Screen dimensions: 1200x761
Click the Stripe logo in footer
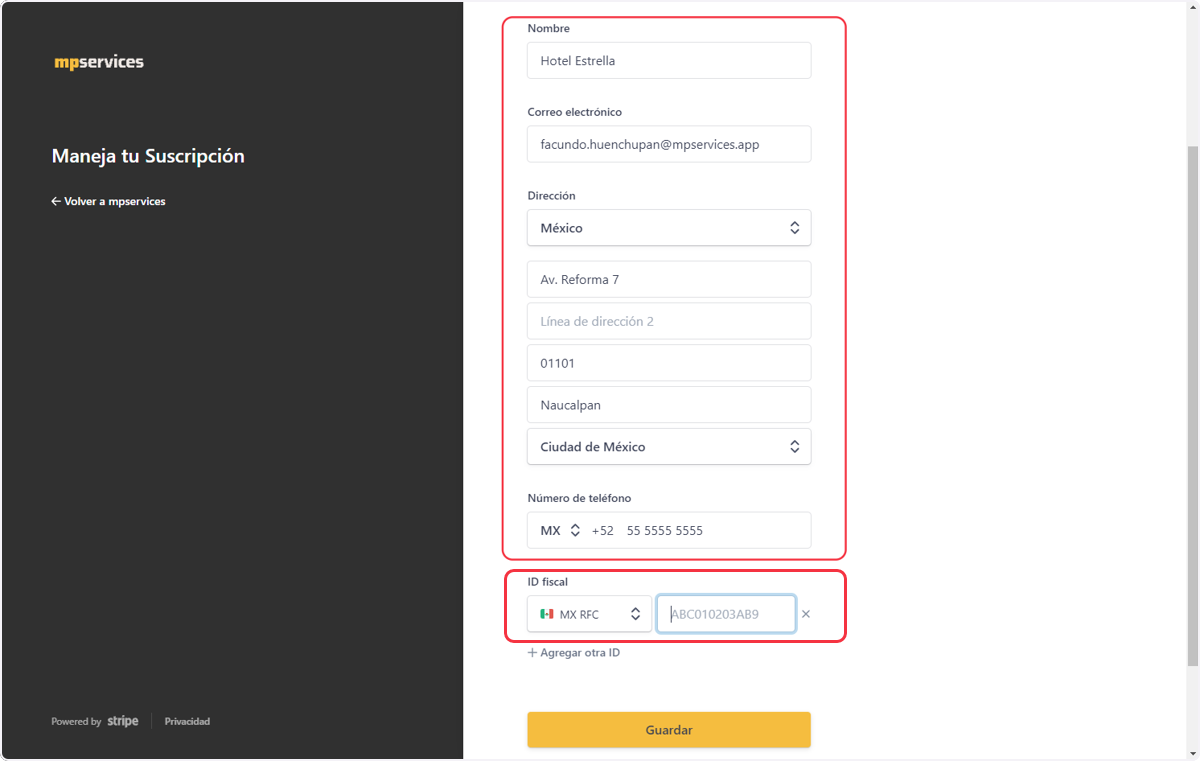(123, 721)
